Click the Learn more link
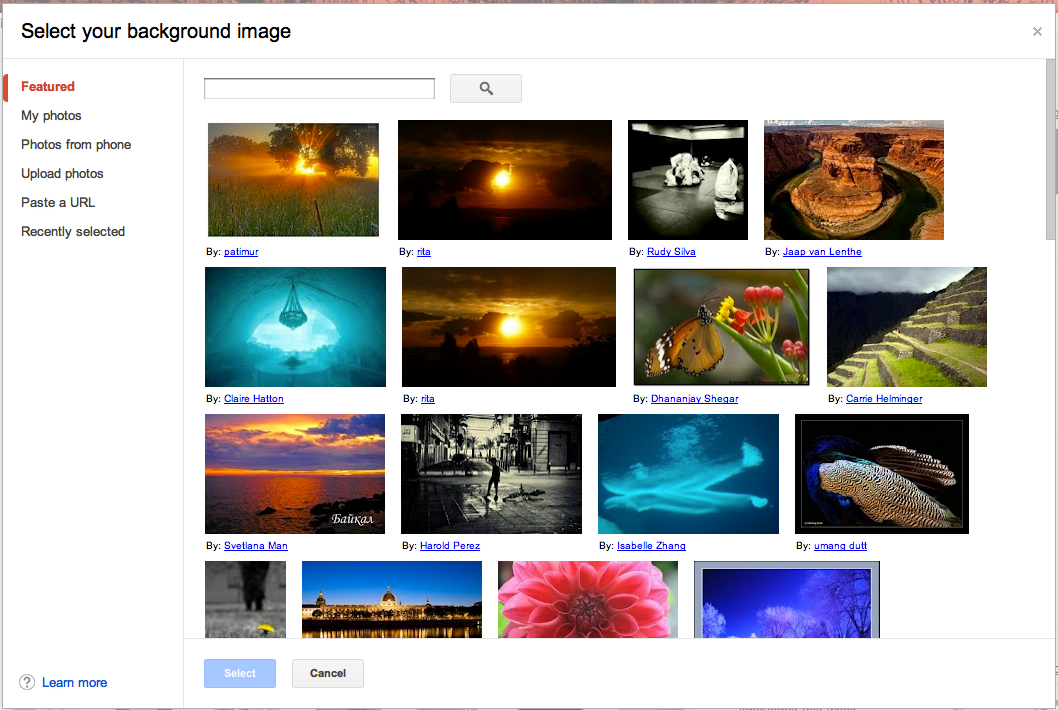Image resolution: width=1058 pixels, height=710 pixels. pyautogui.click(x=74, y=682)
